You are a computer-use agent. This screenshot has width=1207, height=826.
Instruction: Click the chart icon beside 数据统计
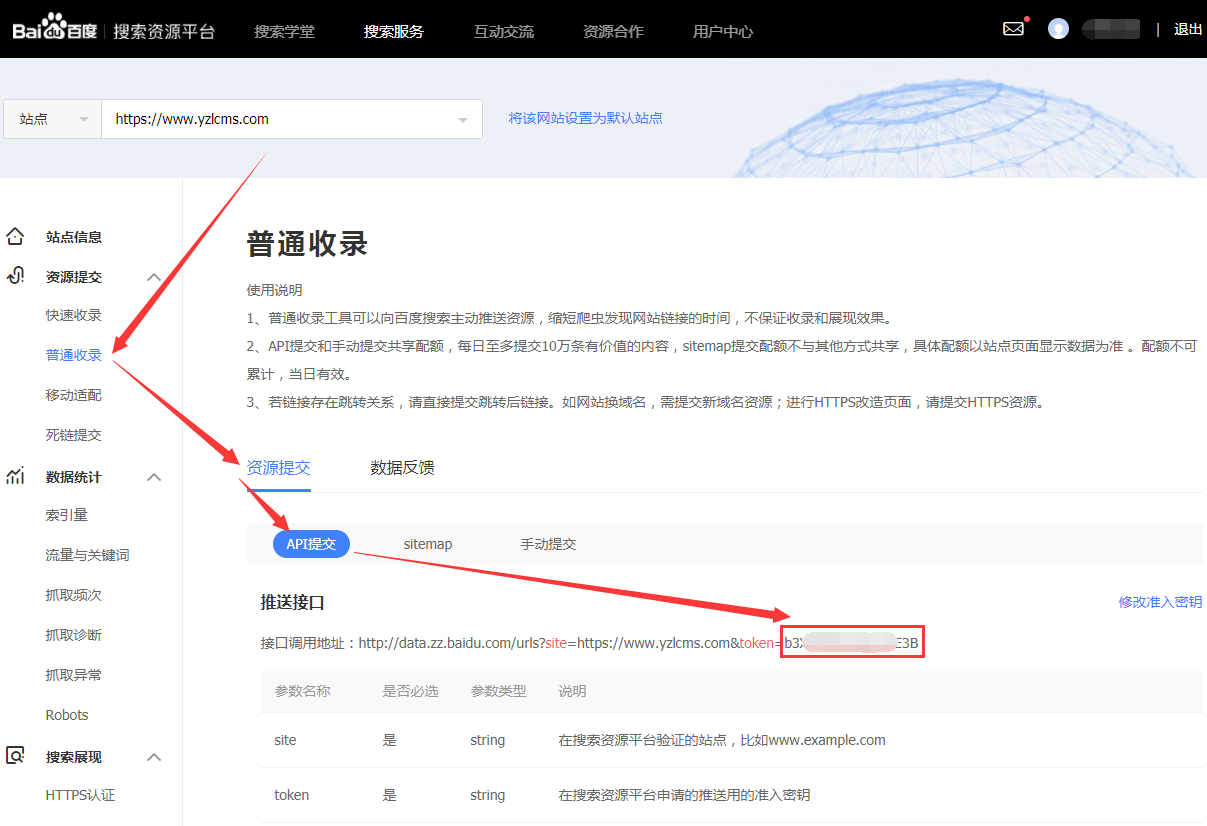click(x=15, y=477)
